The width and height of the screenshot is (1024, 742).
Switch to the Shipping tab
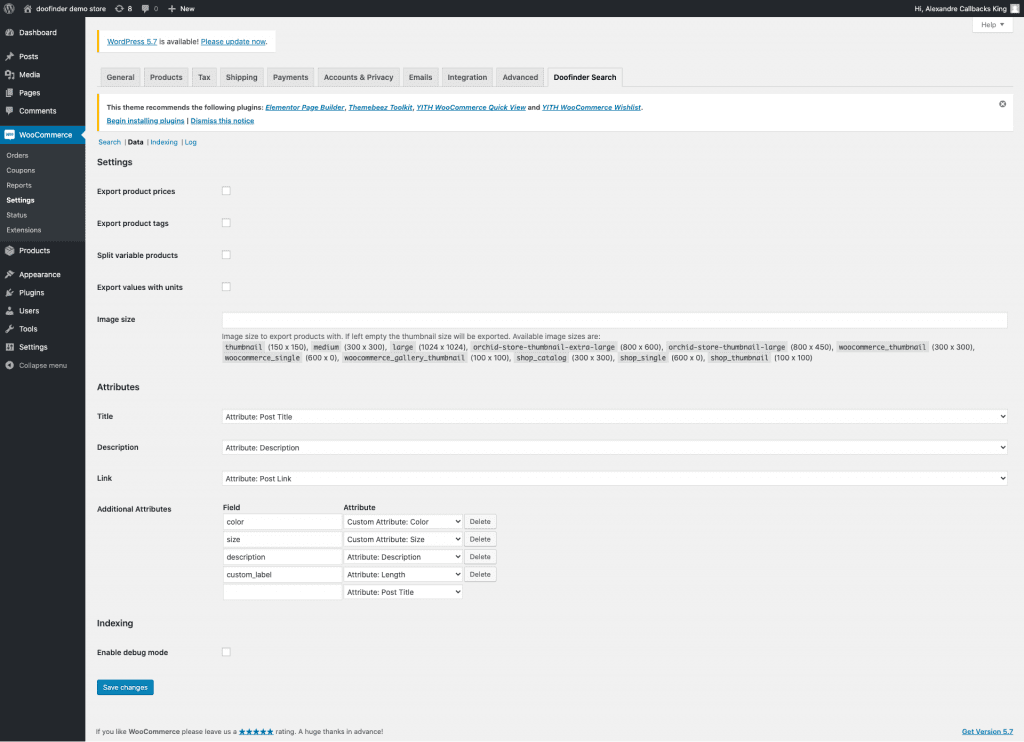click(241, 77)
